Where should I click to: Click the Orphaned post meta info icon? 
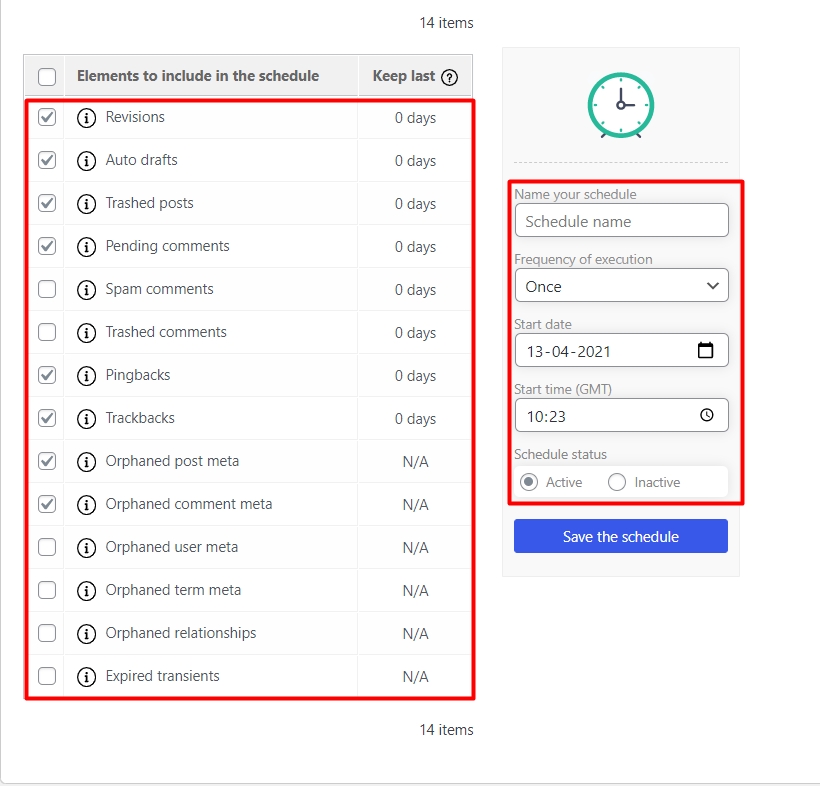(x=86, y=462)
